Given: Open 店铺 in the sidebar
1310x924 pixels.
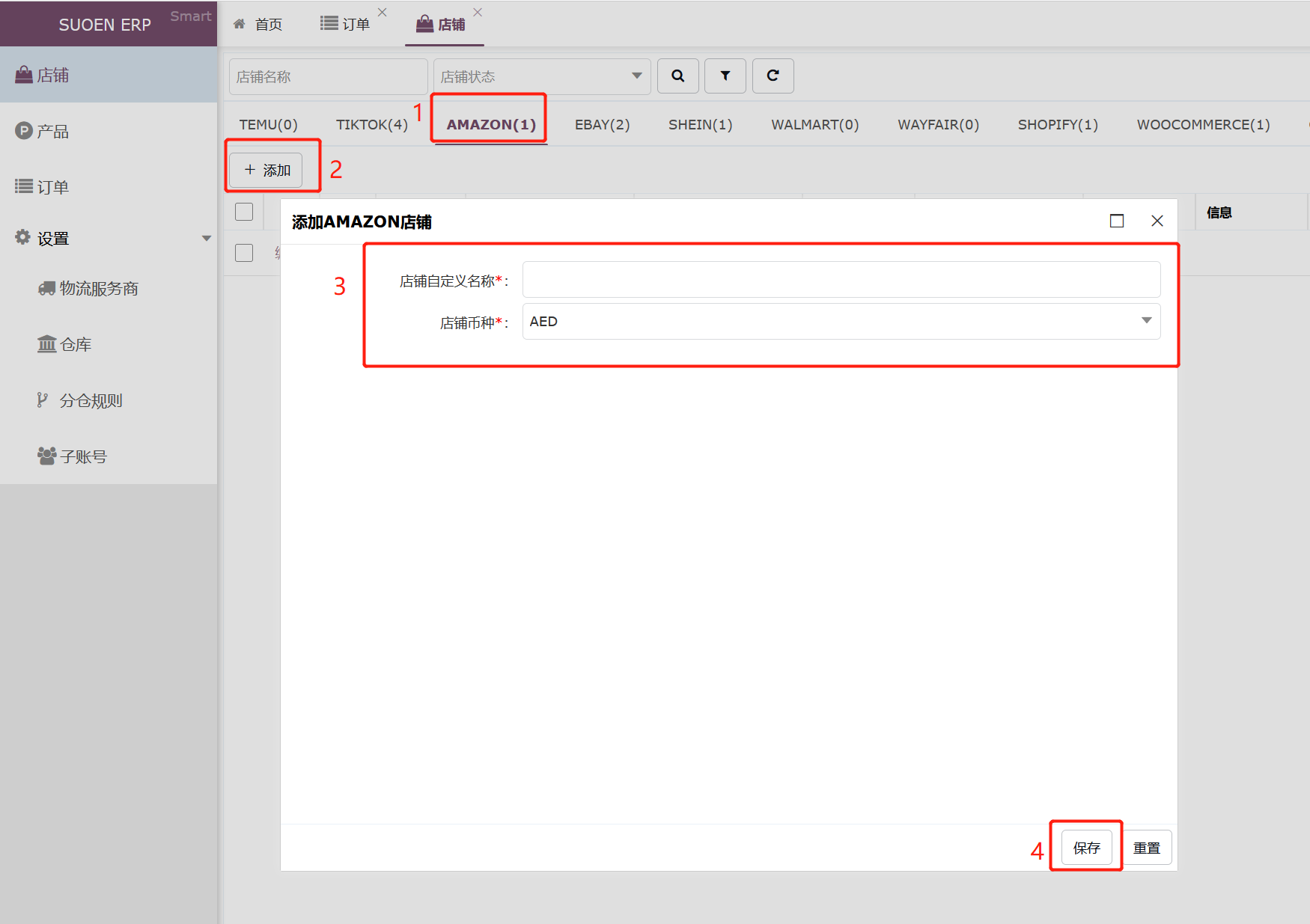Looking at the screenshot, I should click(109, 75).
